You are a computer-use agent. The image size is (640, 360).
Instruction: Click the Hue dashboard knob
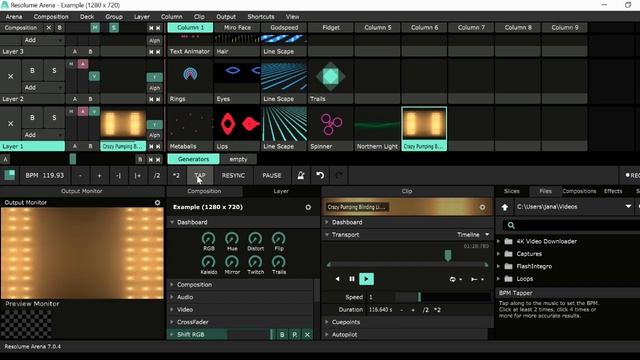tap(232, 238)
